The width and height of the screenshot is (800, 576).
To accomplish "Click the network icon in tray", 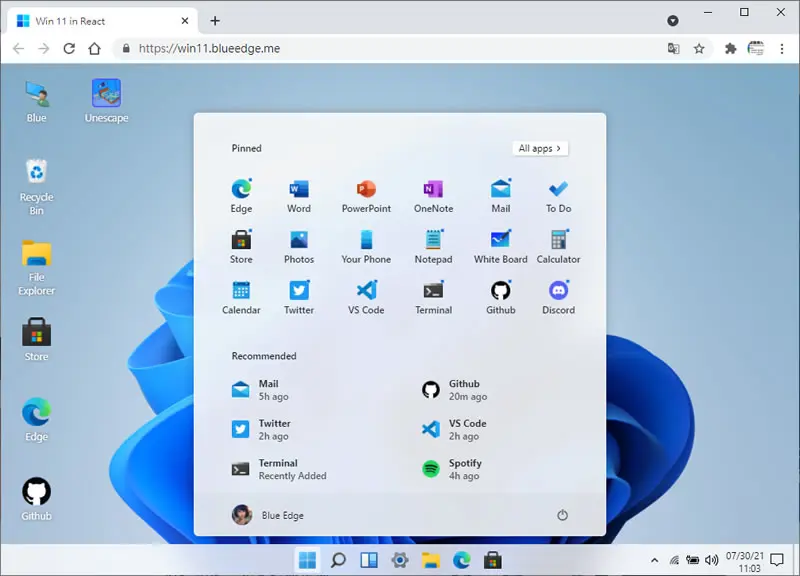I will point(674,560).
